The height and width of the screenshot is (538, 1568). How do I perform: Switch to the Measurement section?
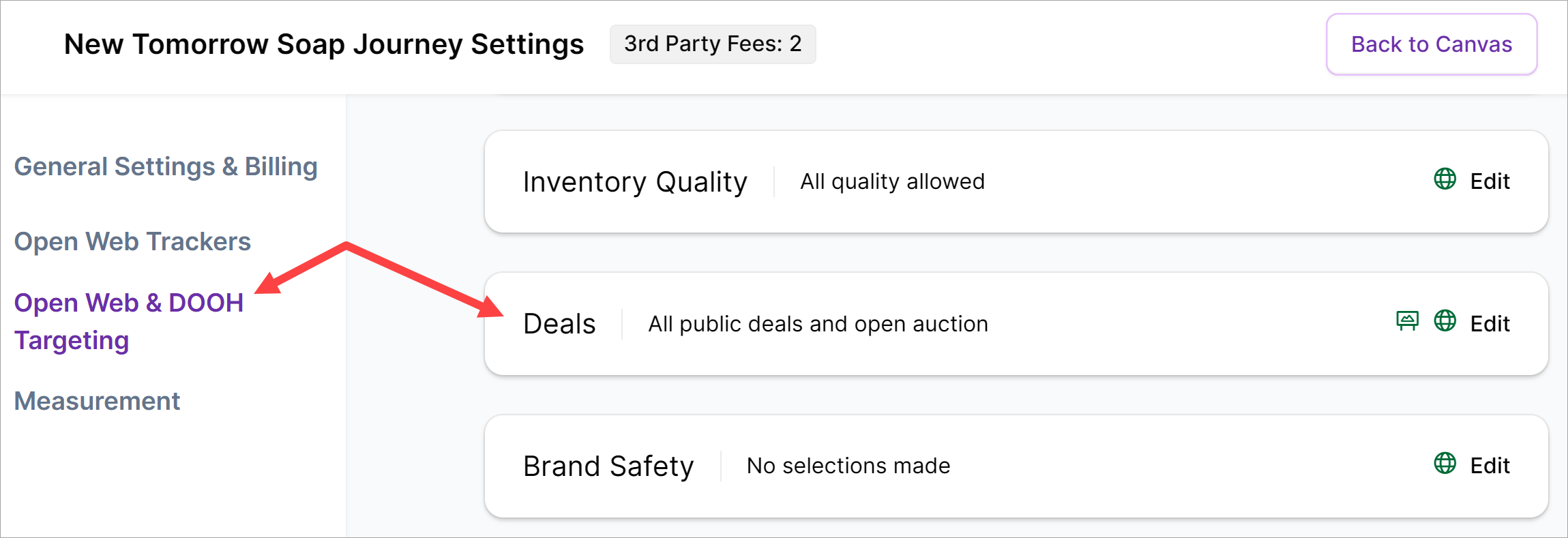coord(97,401)
